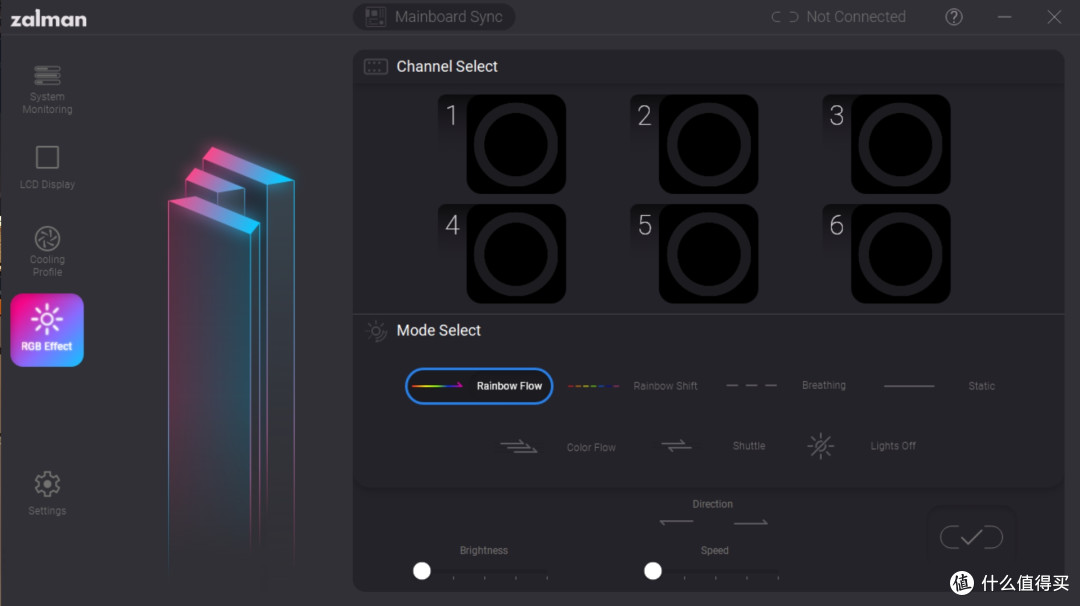This screenshot has width=1080, height=606.
Task: Choose the Rainbow Shift mode
Action: (x=632, y=386)
